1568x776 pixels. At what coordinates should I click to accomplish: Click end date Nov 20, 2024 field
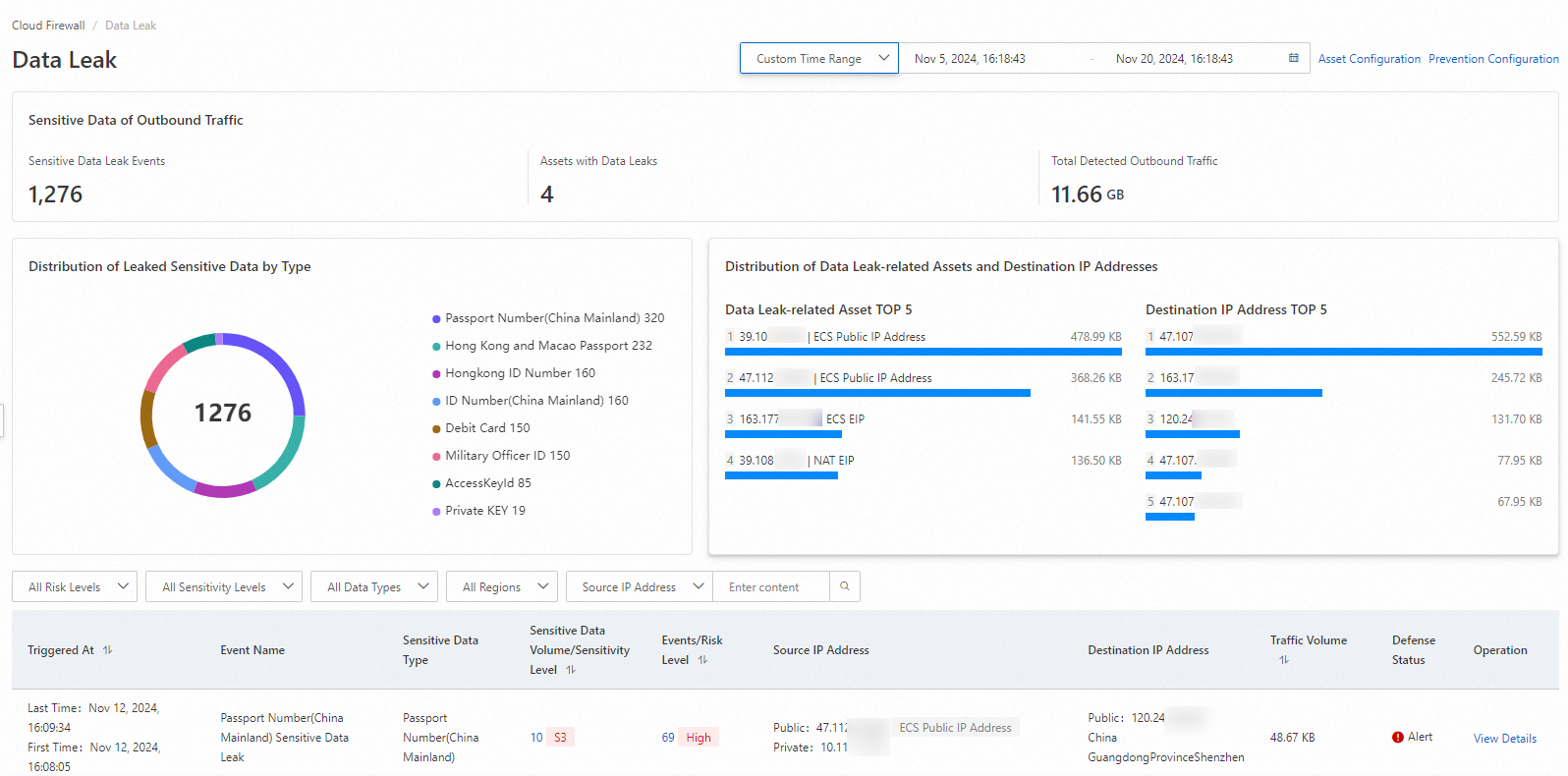pyautogui.click(x=1174, y=59)
